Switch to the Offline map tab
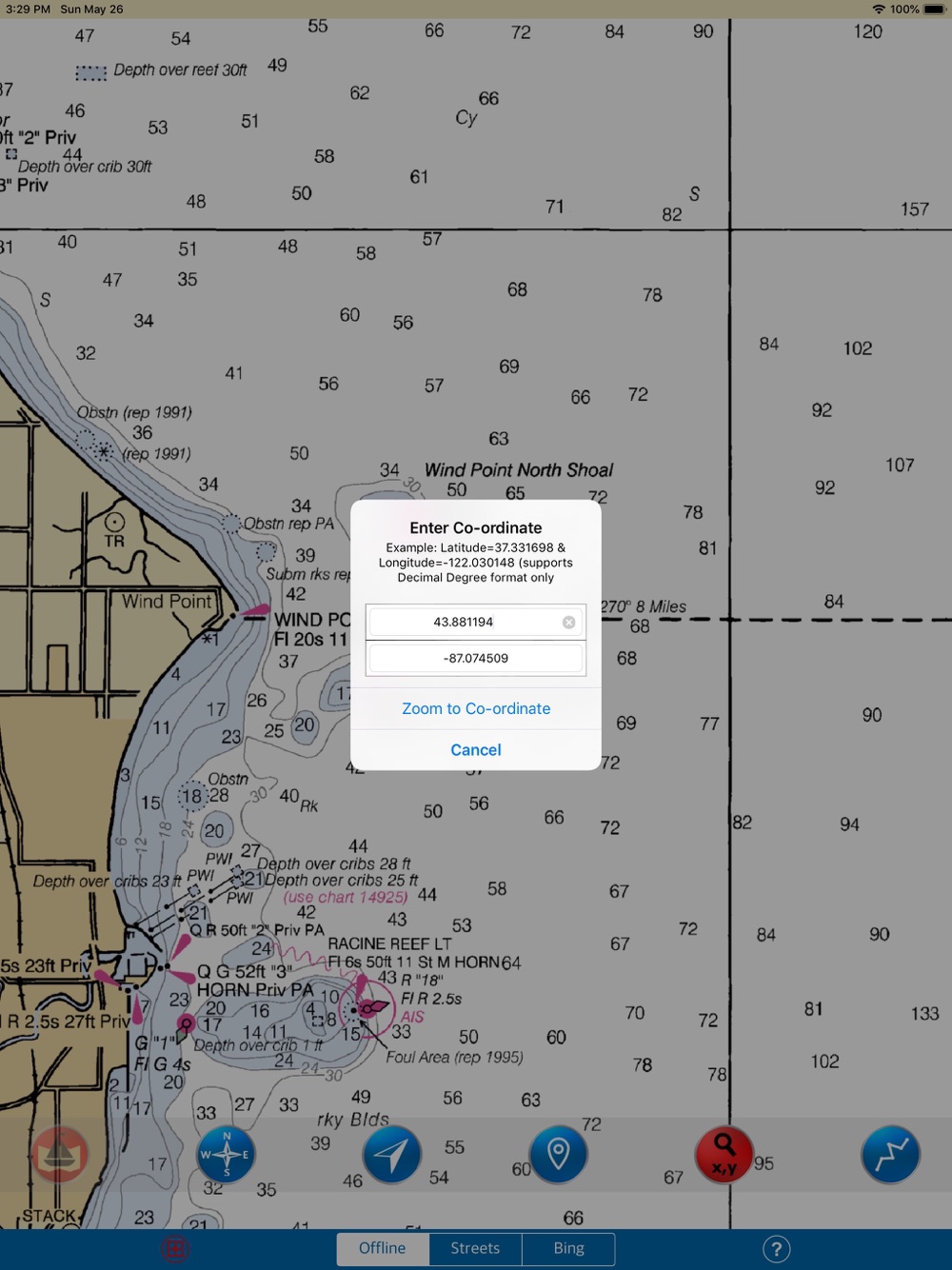Screen dimensions: 952x1270 [382, 1248]
